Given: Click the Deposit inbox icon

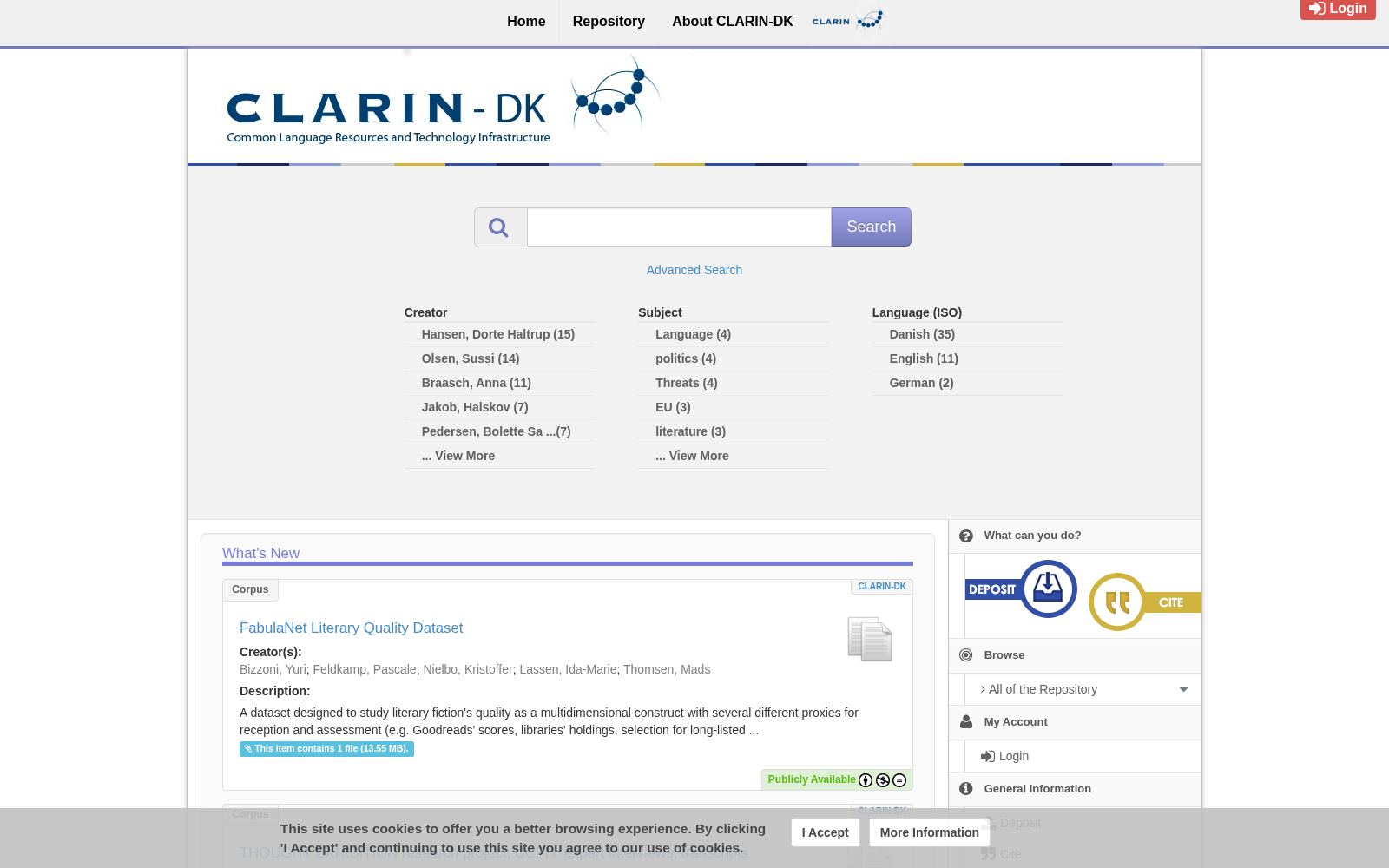Looking at the screenshot, I should (1048, 589).
